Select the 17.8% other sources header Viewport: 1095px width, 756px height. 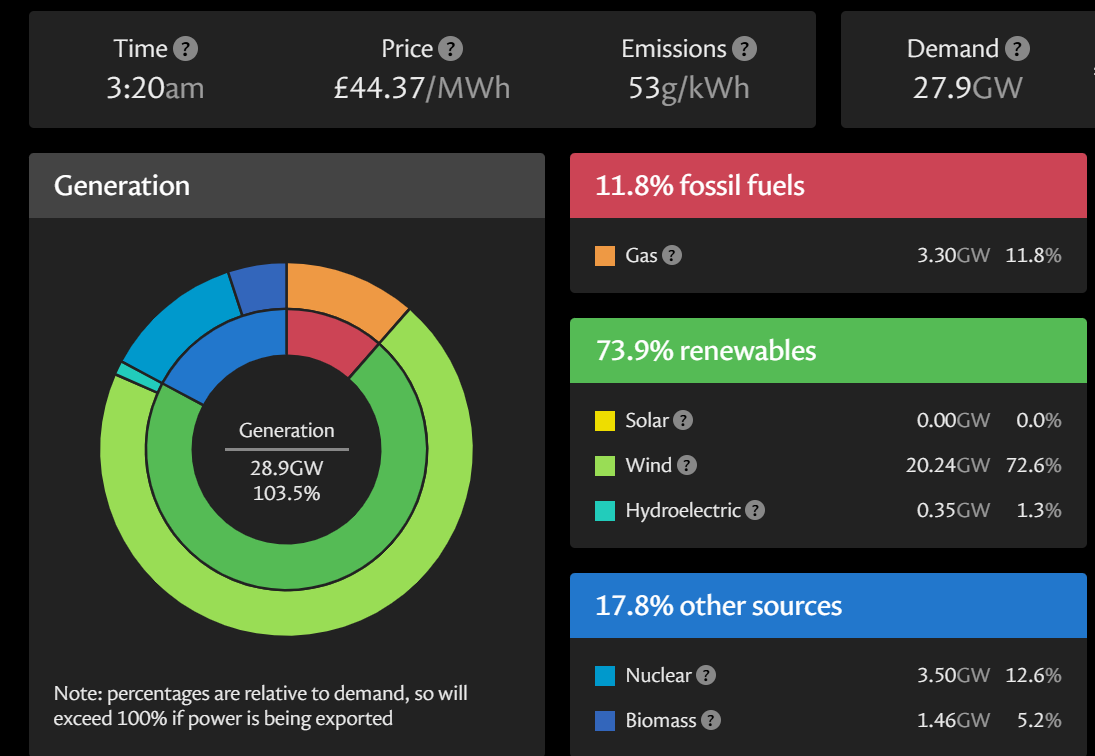828,605
